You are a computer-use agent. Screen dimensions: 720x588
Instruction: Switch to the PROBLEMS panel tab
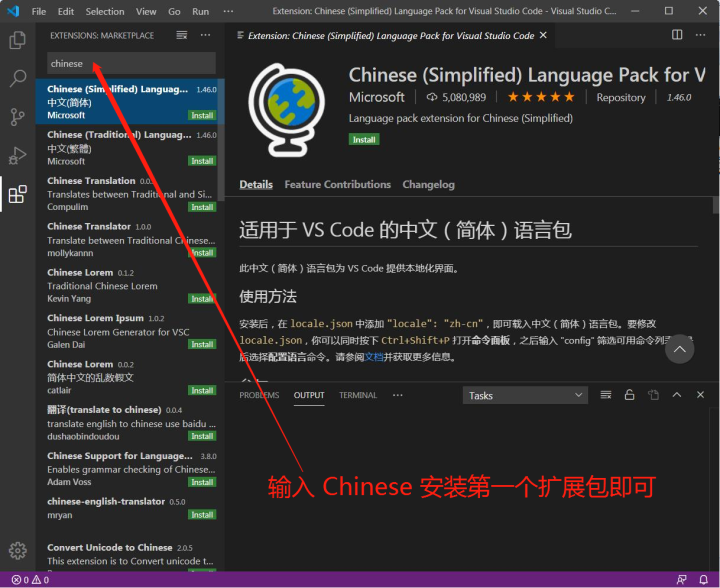click(259, 395)
